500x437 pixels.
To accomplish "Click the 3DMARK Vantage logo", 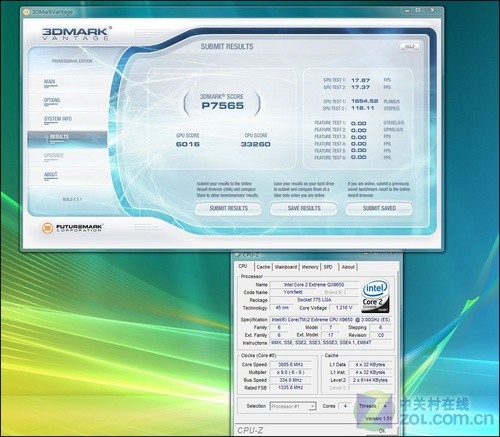I will [76, 34].
